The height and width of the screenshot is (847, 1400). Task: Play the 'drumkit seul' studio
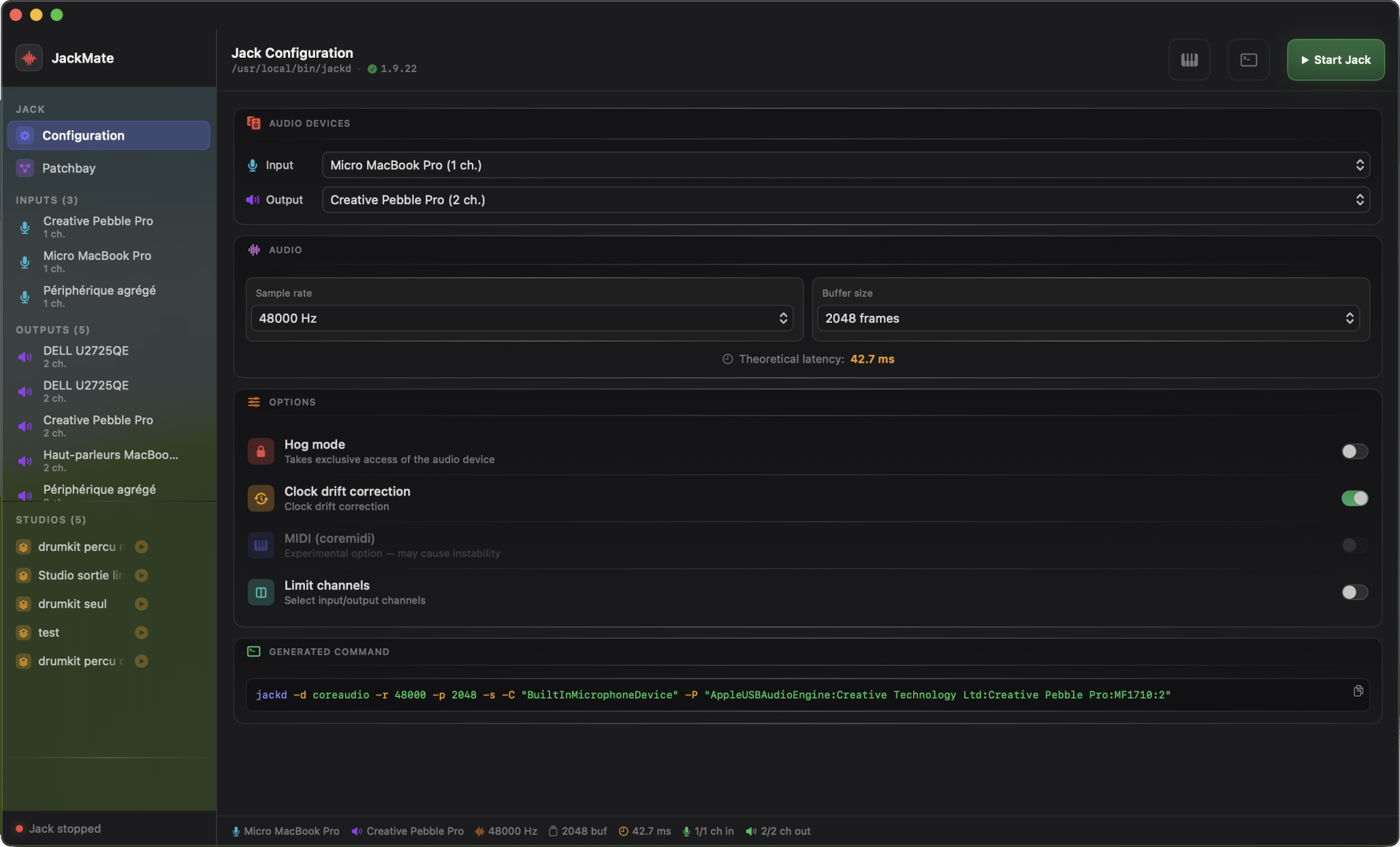[142, 604]
